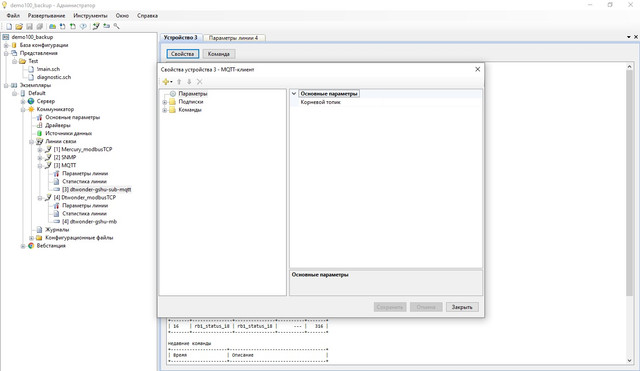Viewport: 640px width, 371px height.
Task: Click the Сохранить button in dialog
Action: [x=390, y=307]
